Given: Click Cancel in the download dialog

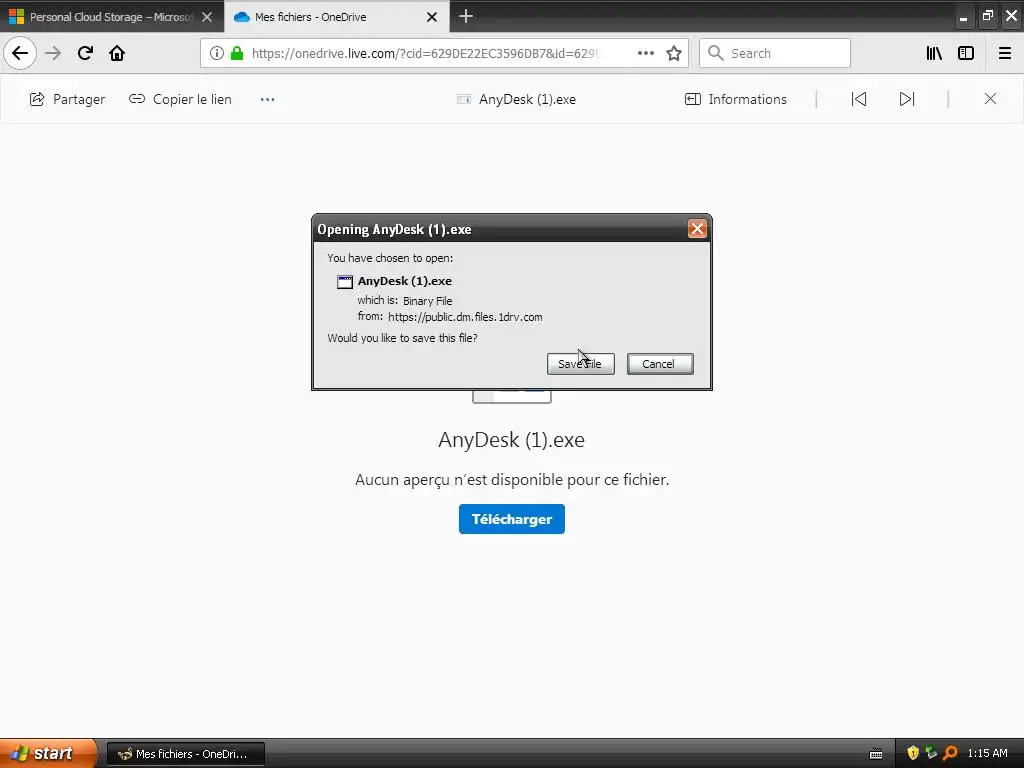Looking at the screenshot, I should (660, 364).
